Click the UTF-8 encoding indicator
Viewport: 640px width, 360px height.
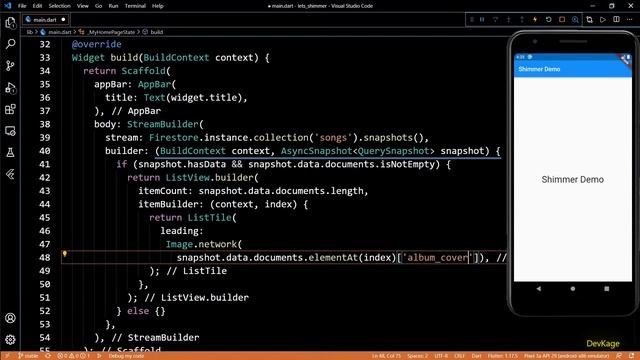pos(441,356)
